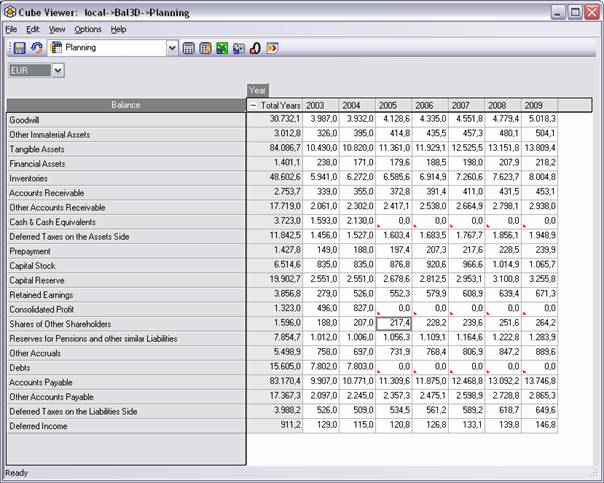This screenshot has width=604, height=483.
Task: Click the floppy disk Save icon
Action: click(x=19, y=47)
